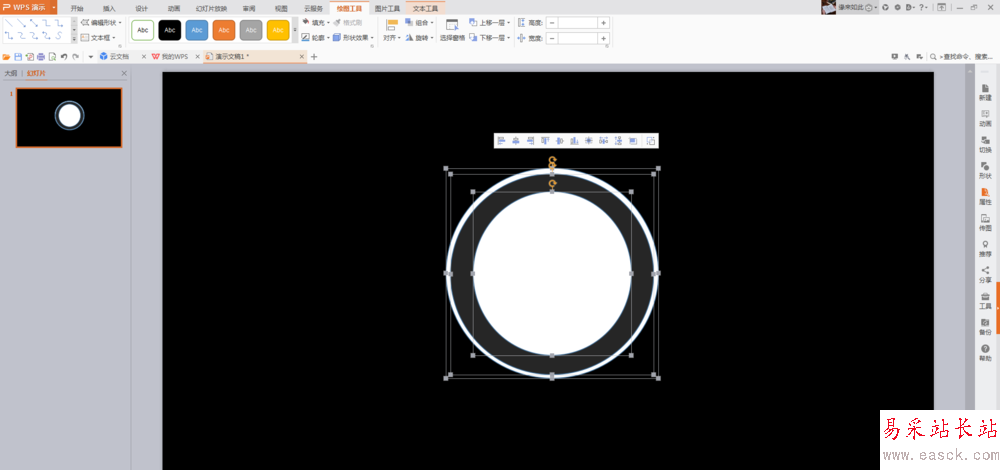Expand the shape style gallery
This screenshot has width=1000, height=470.
(295, 30)
